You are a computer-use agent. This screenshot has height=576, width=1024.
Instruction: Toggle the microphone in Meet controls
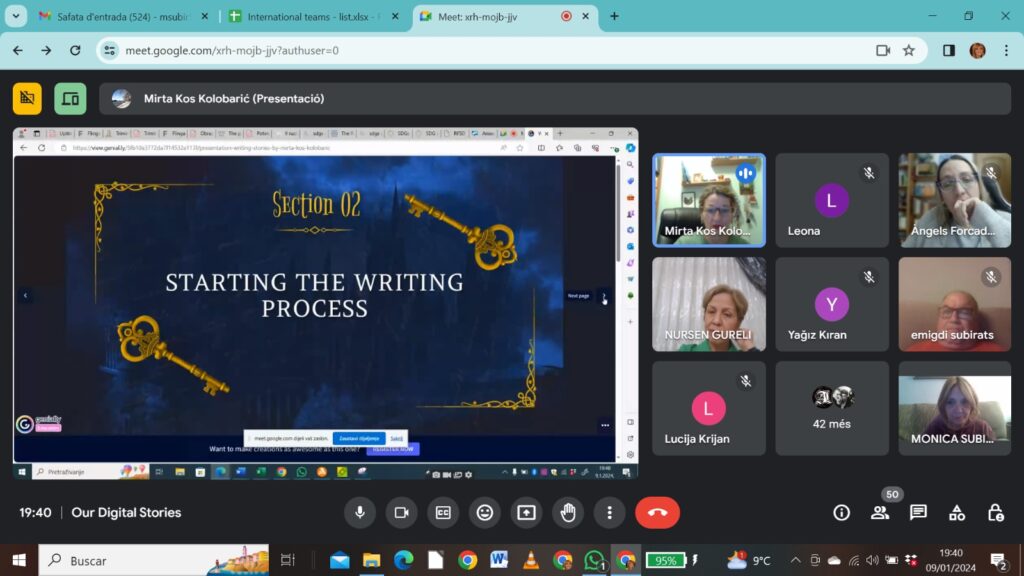click(360, 512)
